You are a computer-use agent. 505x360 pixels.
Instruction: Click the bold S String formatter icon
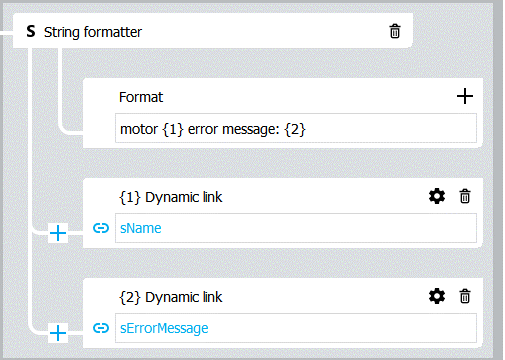(x=31, y=31)
